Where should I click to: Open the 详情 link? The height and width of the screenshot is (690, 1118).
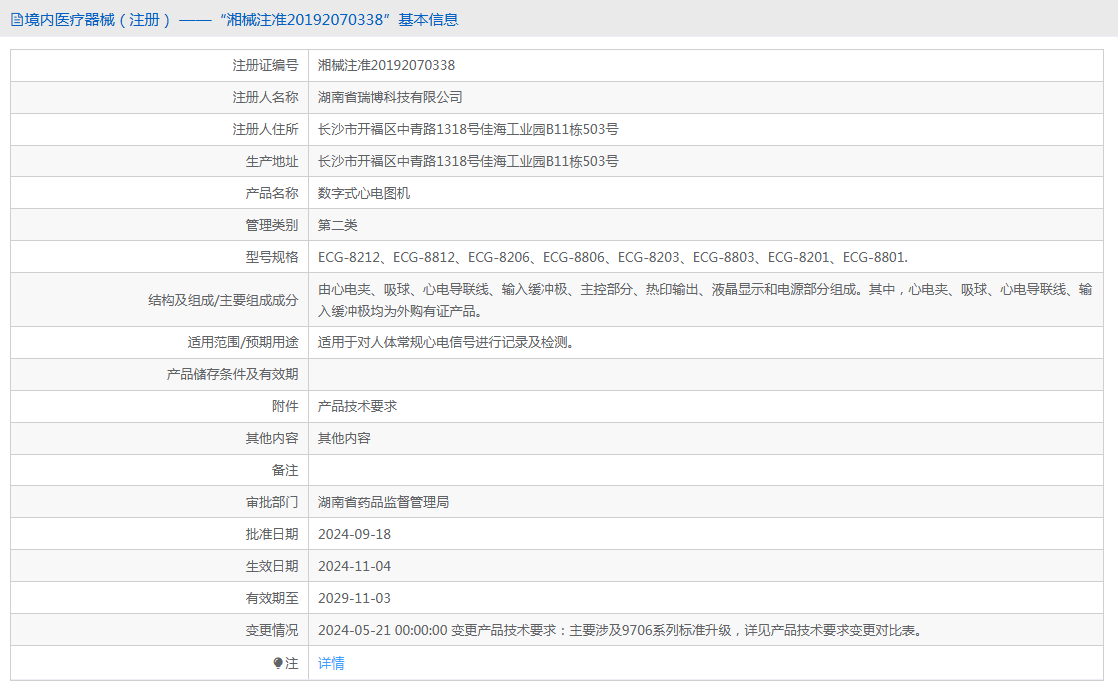pyautogui.click(x=331, y=664)
